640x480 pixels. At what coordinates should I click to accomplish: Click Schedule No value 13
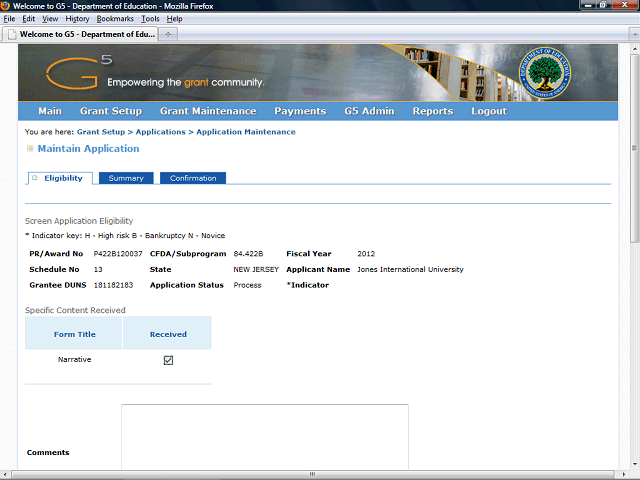click(x=98, y=269)
